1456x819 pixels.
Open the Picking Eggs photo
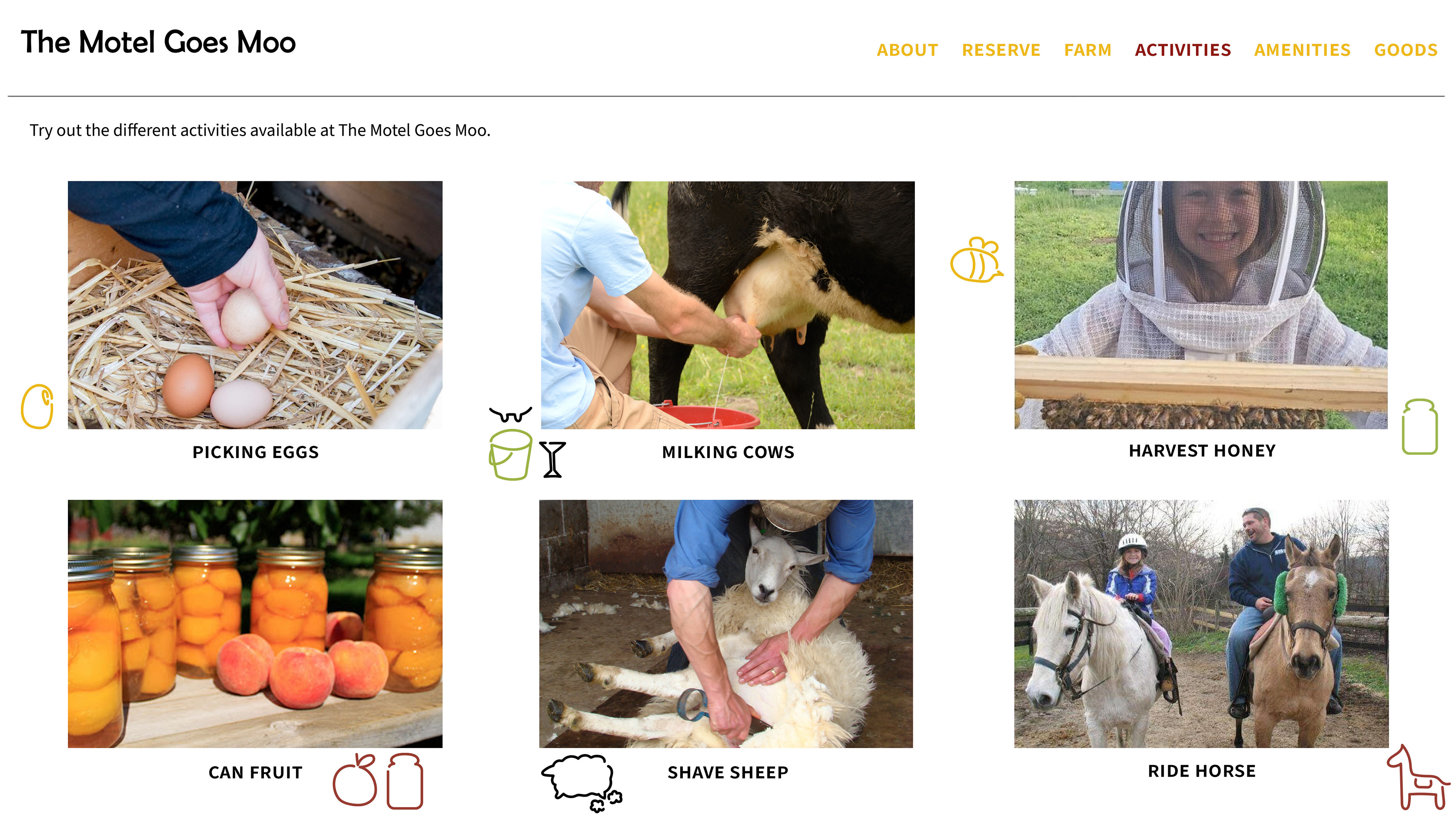point(255,304)
